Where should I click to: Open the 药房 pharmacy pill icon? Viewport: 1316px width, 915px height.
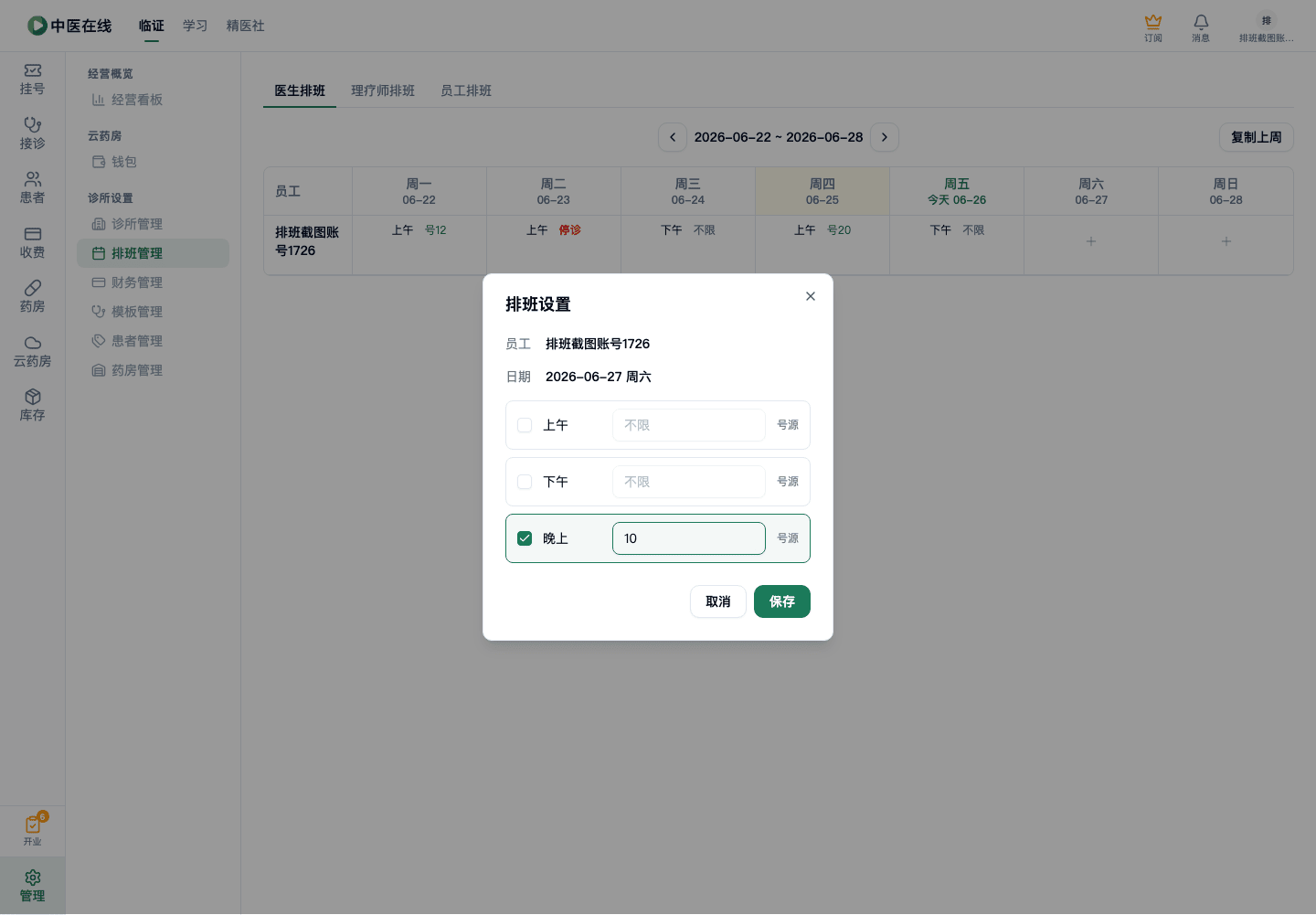click(x=33, y=288)
